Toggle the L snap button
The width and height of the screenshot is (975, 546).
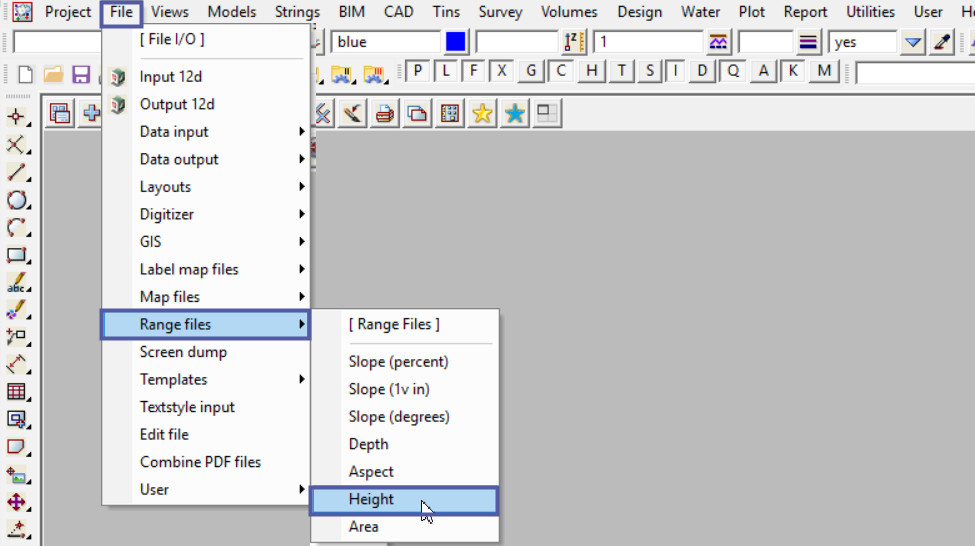pos(446,71)
